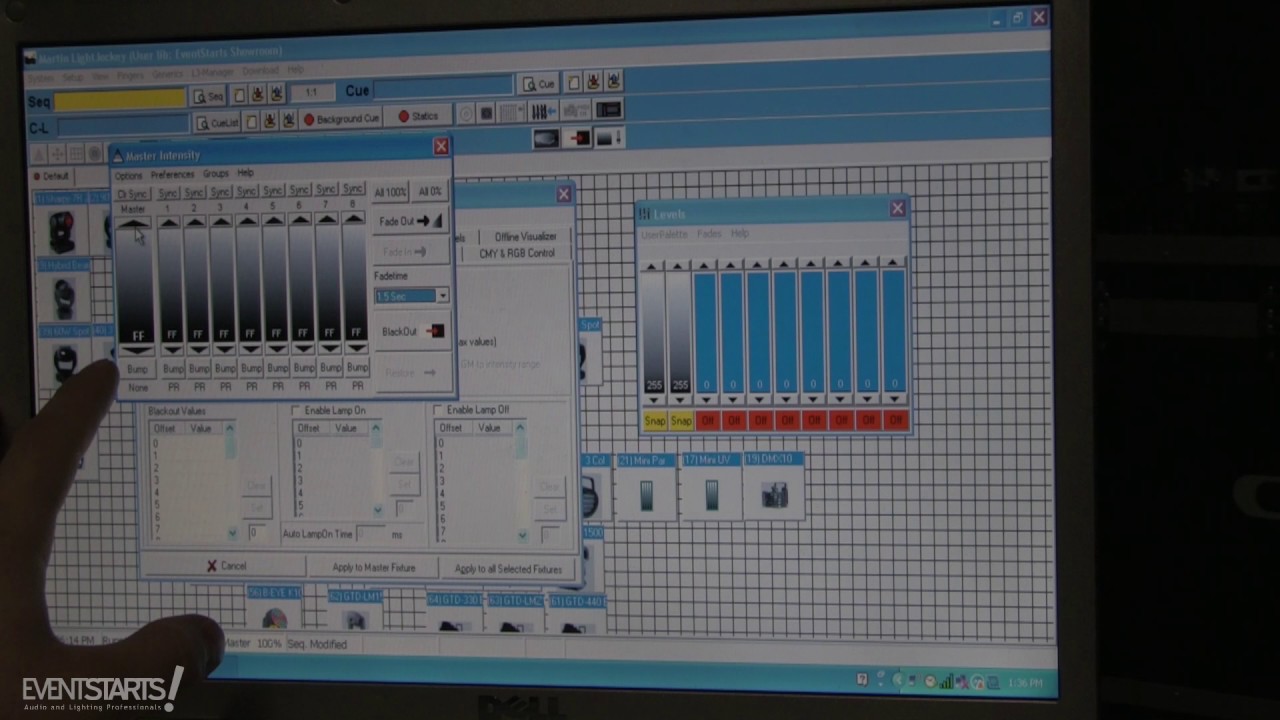
Task: Click the third blue fader in Levels window
Action: click(760, 332)
